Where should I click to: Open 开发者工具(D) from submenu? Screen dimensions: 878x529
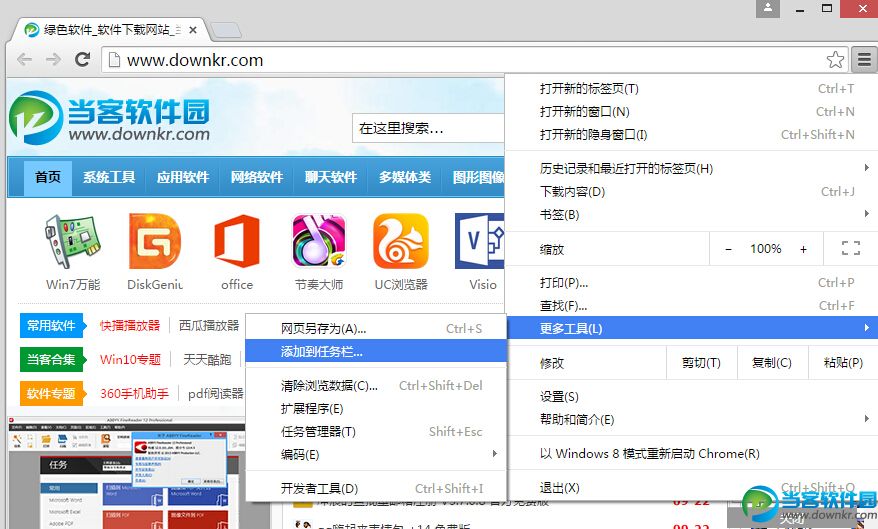pyautogui.click(x=376, y=489)
